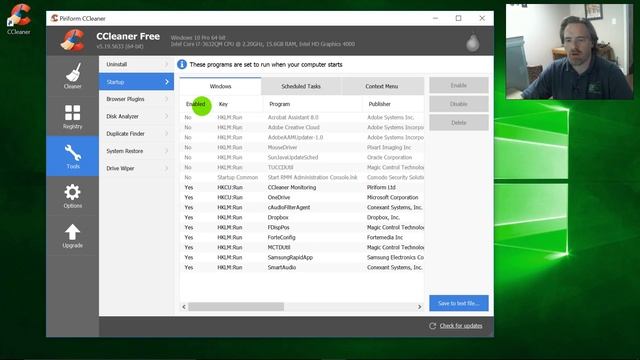Click the Disable button
The image size is (640, 360).
pyautogui.click(x=459, y=104)
